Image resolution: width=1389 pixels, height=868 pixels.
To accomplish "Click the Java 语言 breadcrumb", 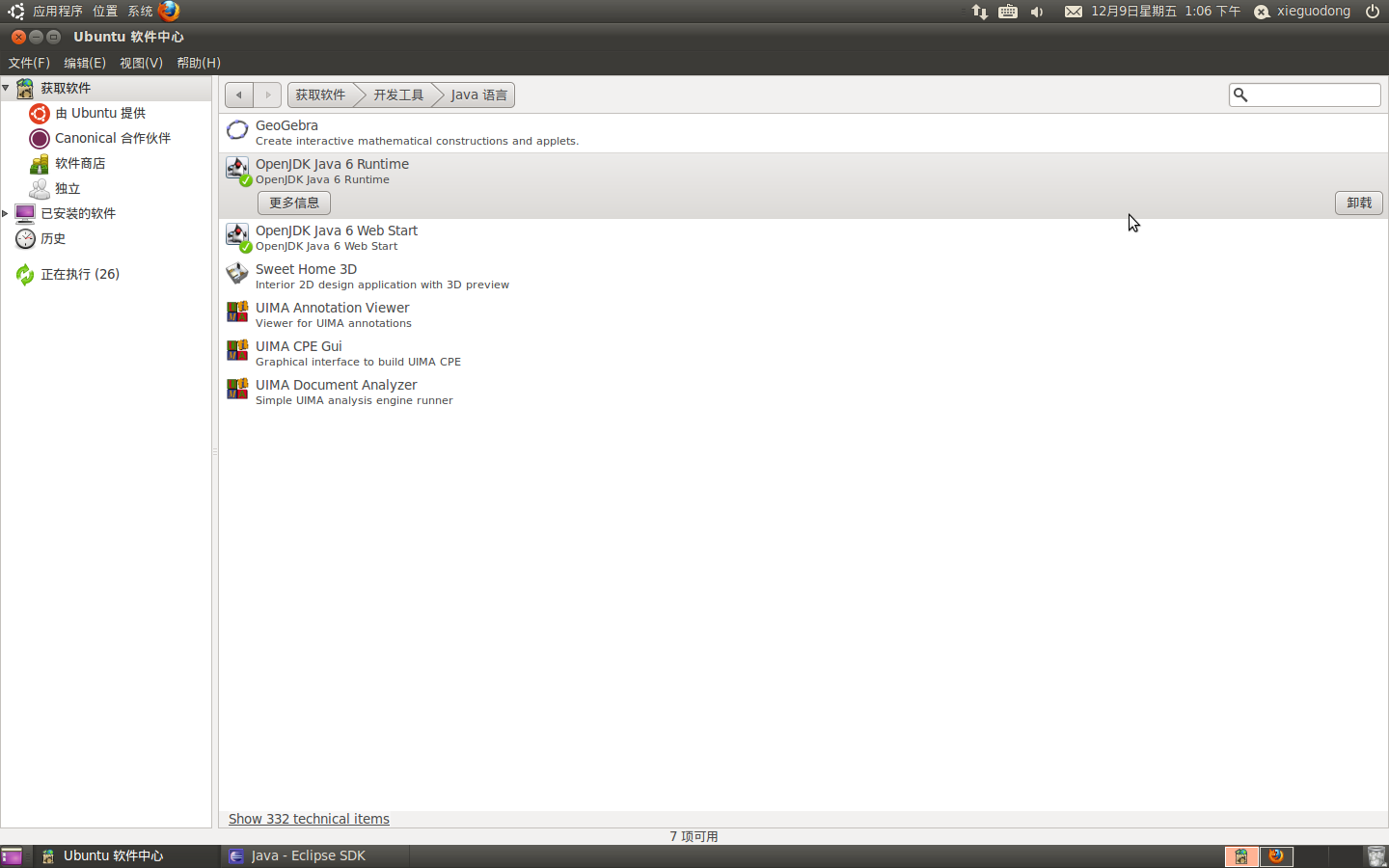I will click(479, 95).
